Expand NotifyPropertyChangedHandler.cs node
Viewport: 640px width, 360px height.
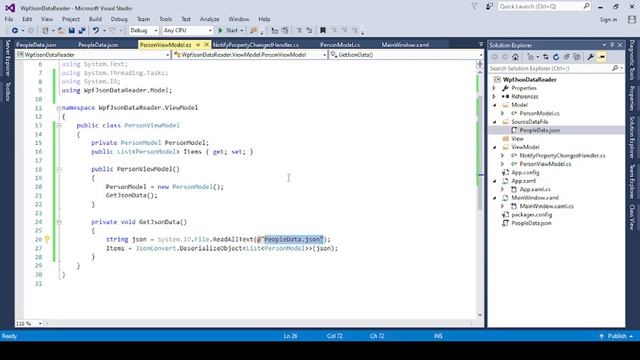(503, 156)
